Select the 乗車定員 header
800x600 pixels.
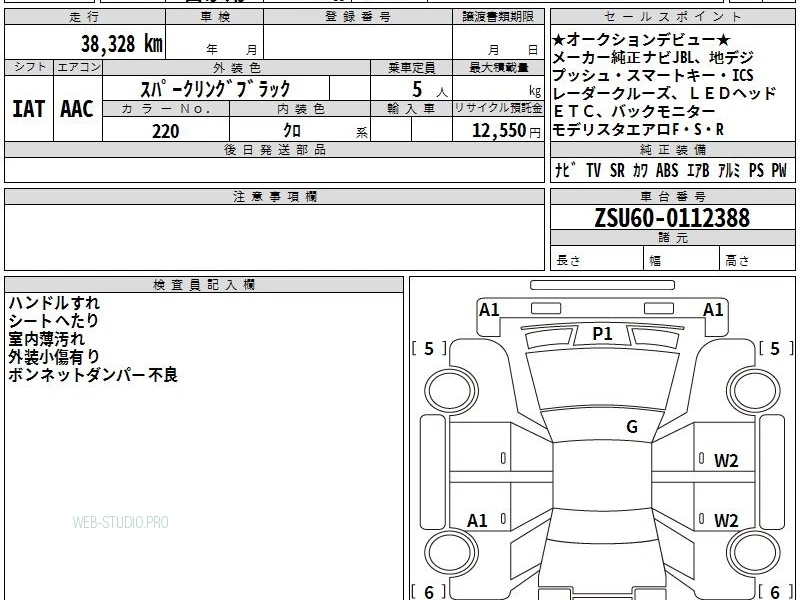point(411,67)
